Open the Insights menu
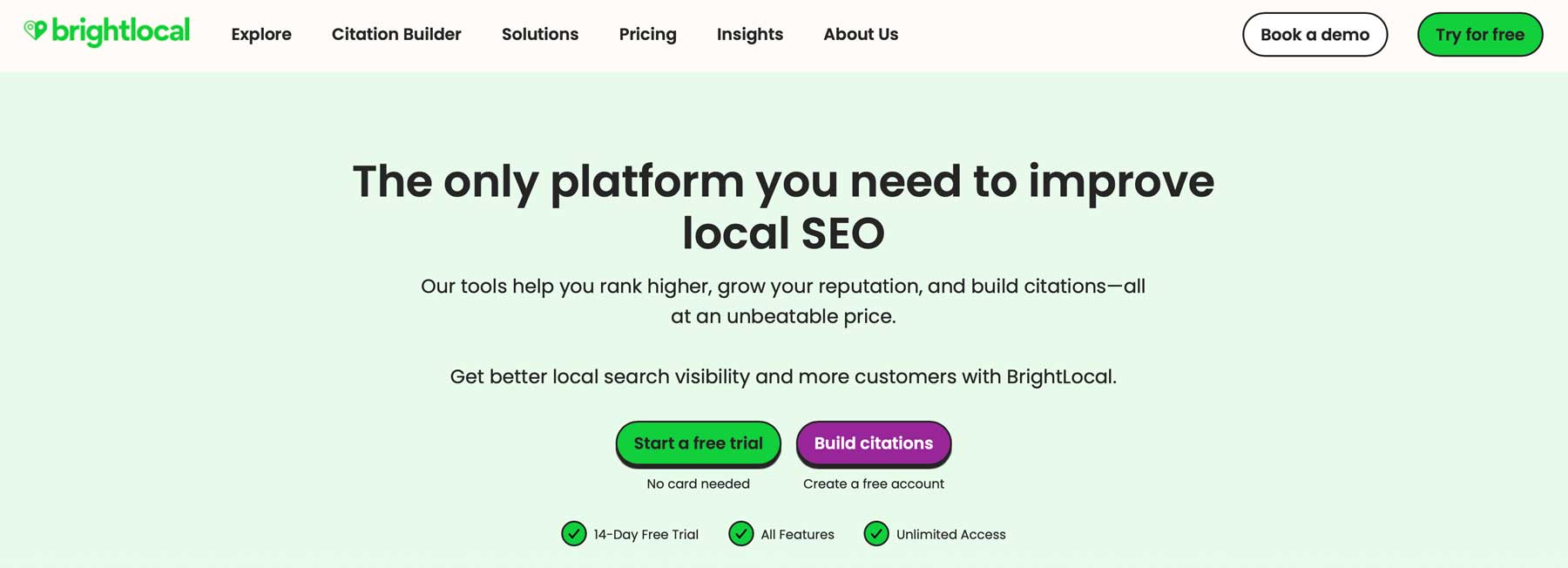The image size is (1568, 568). click(749, 34)
